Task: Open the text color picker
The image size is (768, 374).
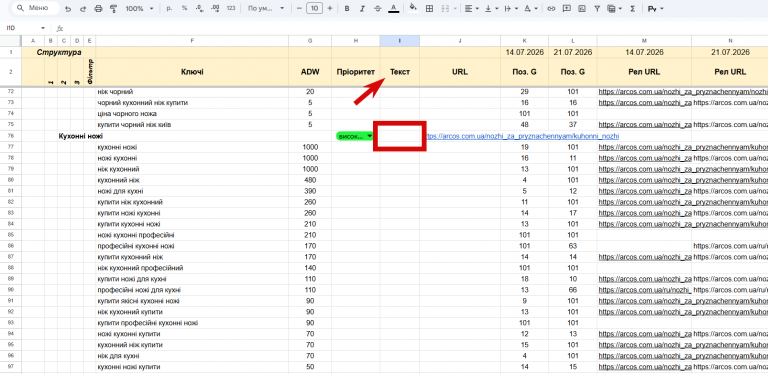Action: 393,8
